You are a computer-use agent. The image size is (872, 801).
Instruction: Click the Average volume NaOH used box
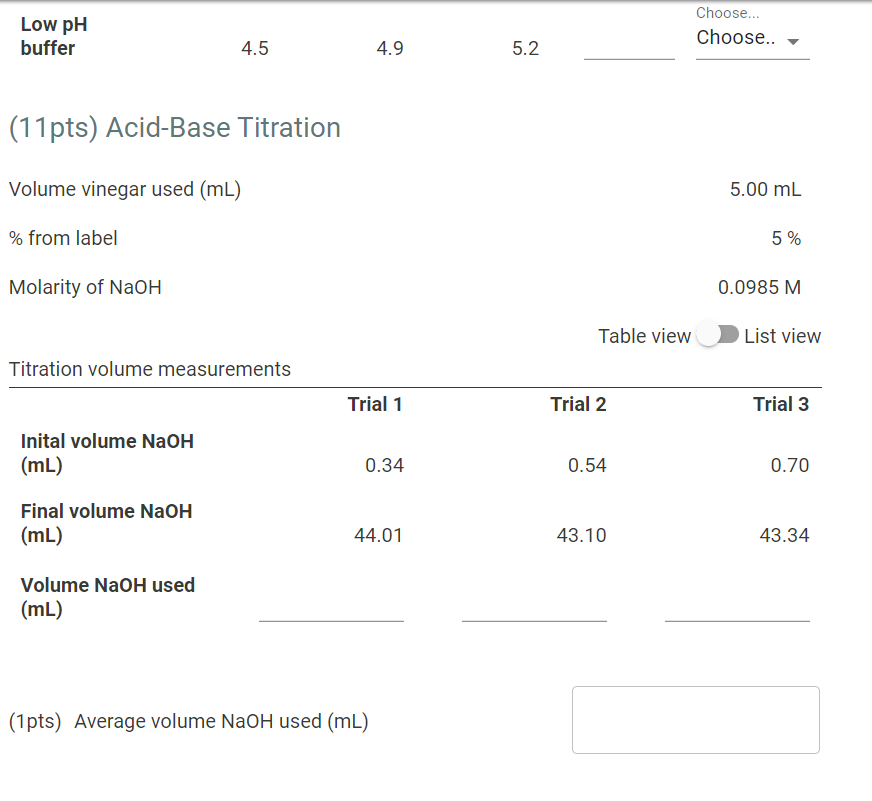point(695,719)
